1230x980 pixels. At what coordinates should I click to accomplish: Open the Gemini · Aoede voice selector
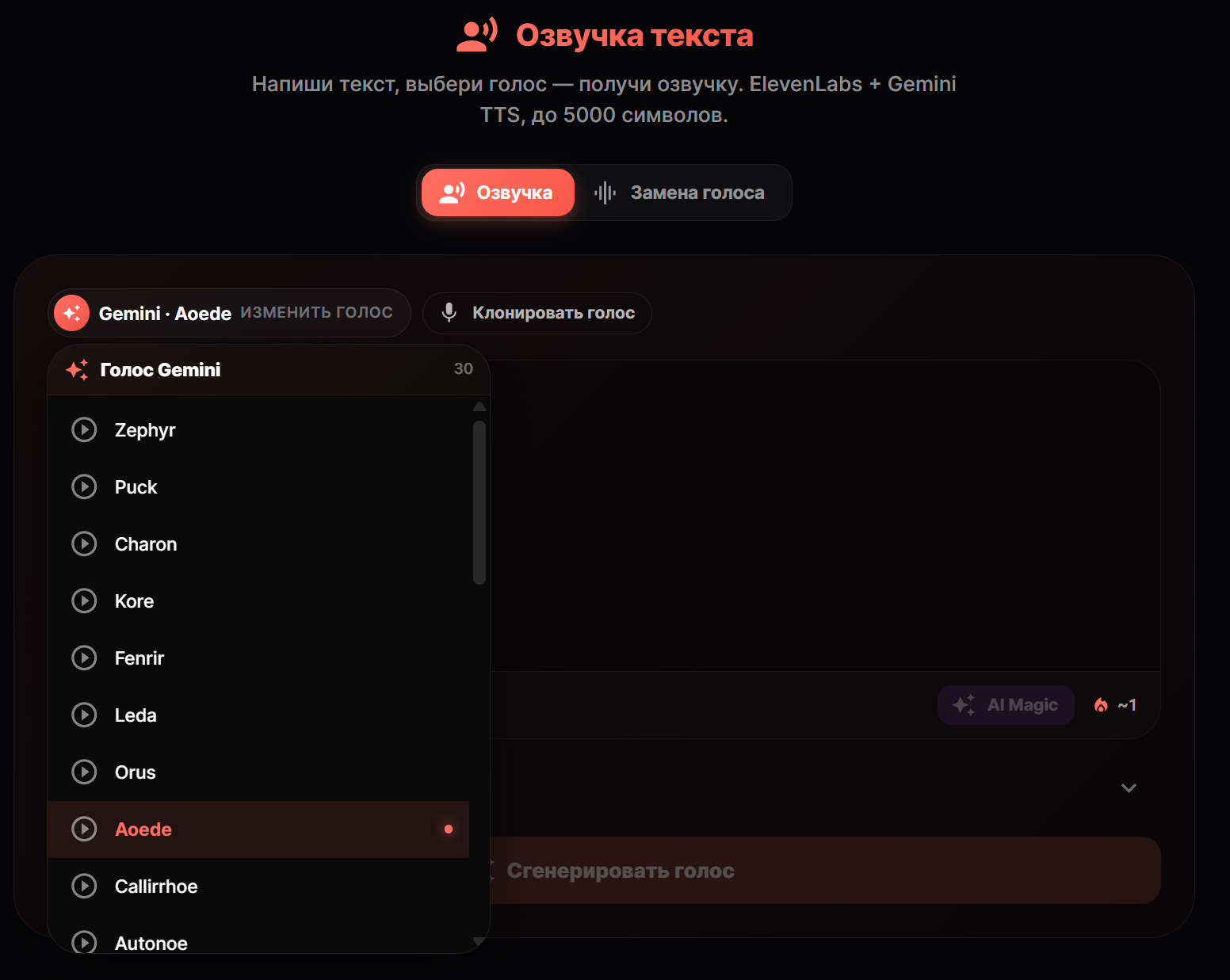tap(229, 313)
